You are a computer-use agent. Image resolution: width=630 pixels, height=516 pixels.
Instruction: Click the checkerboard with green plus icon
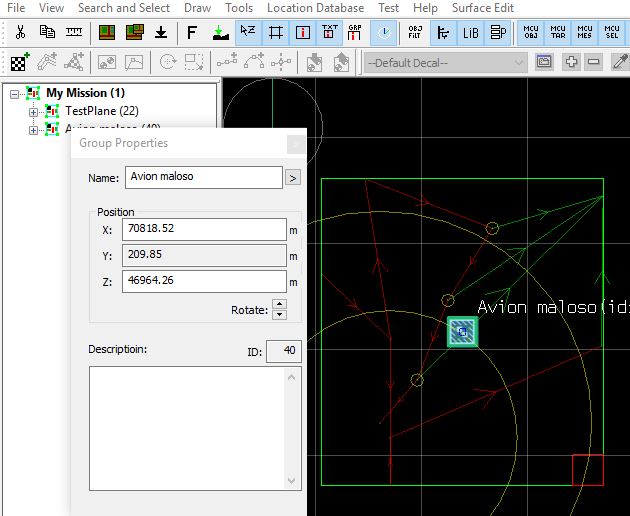click(x=20, y=62)
